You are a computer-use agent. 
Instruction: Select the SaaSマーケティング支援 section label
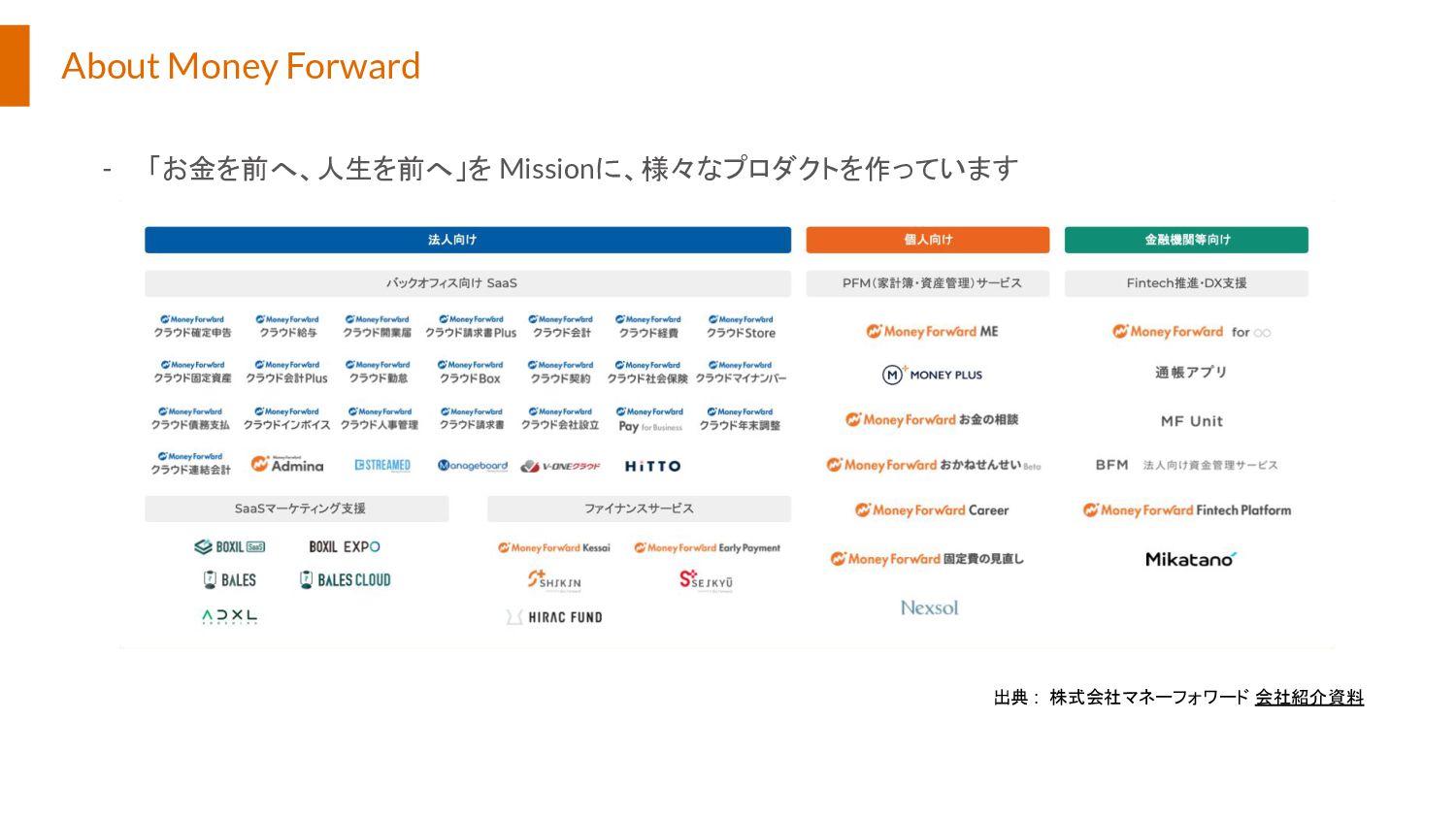click(297, 508)
